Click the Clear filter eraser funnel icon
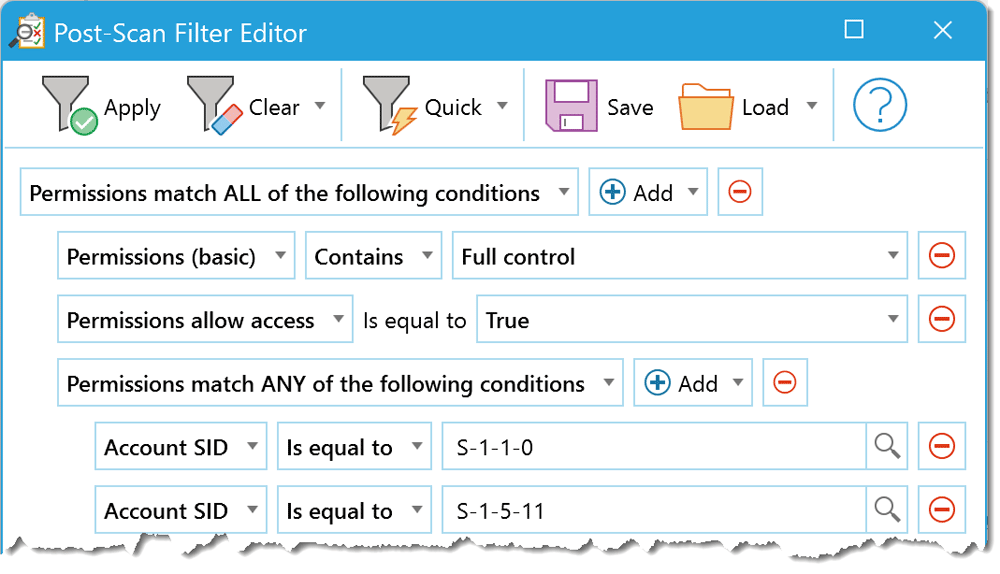Viewport: 1000px width, 574px height. point(215,105)
